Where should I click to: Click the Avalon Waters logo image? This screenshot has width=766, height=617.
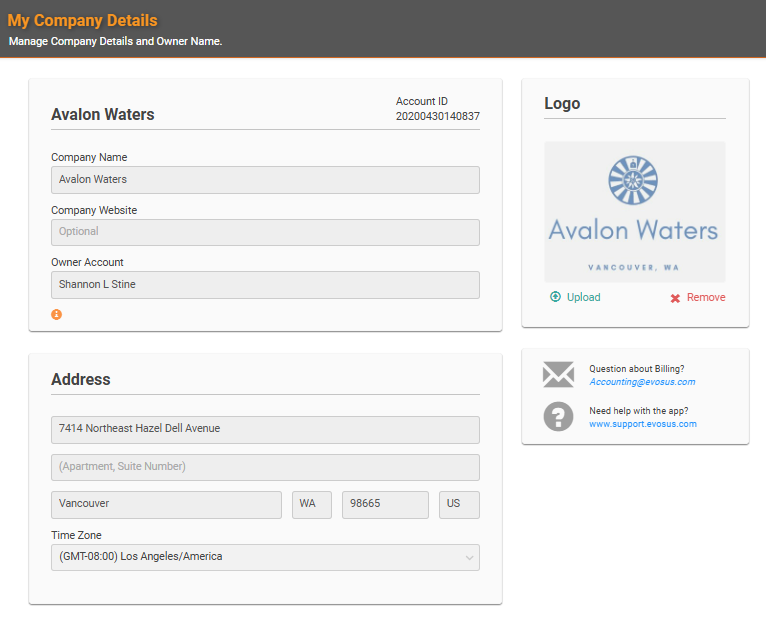pos(634,211)
